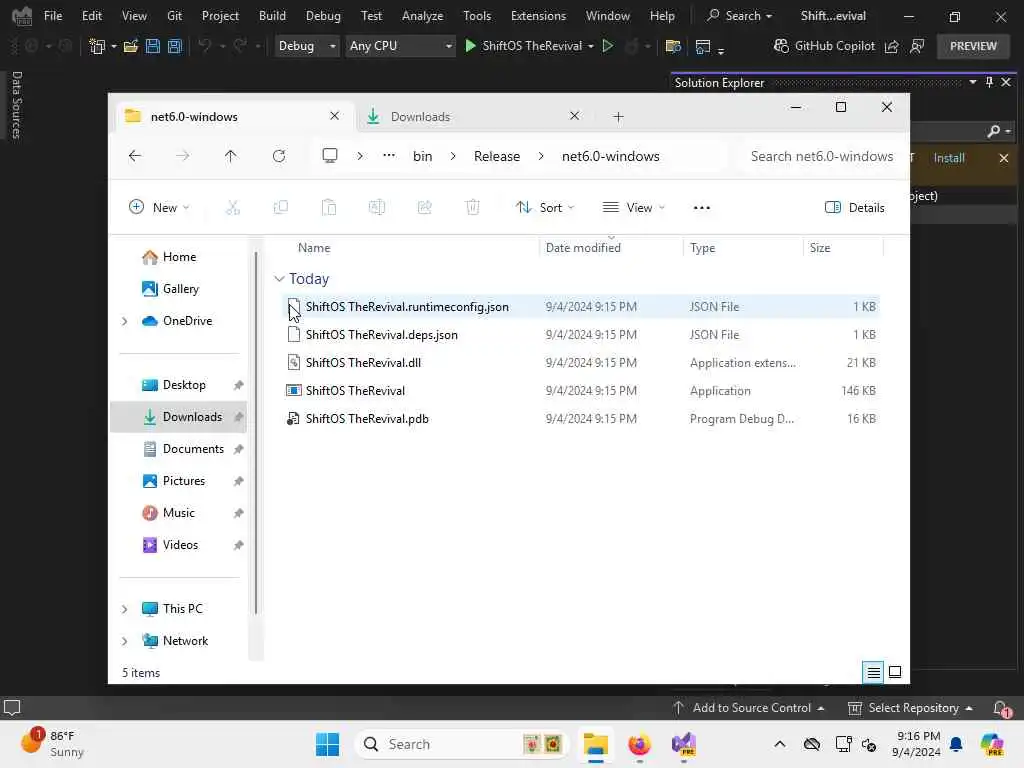Select ShiftOS TheRevival.pdb file
The width and height of the screenshot is (1024, 768).
[581, 419]
